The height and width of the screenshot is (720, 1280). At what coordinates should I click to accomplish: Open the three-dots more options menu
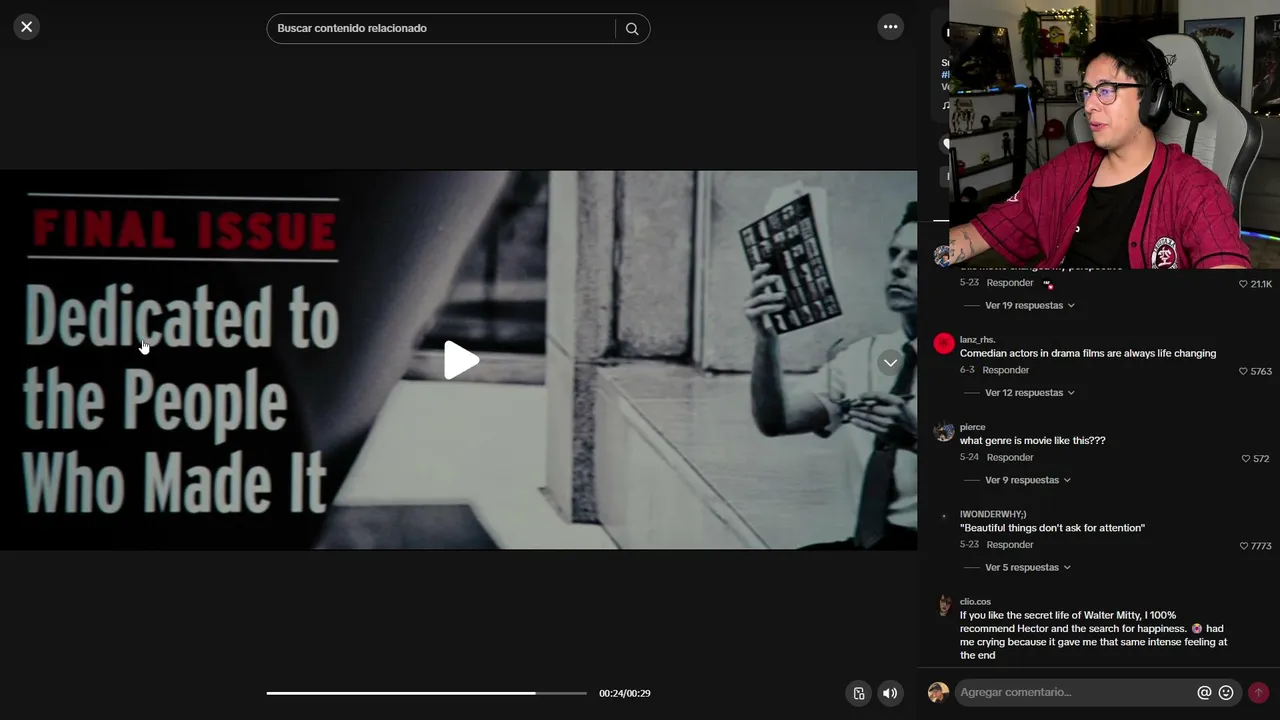click(x=890, y=27)
